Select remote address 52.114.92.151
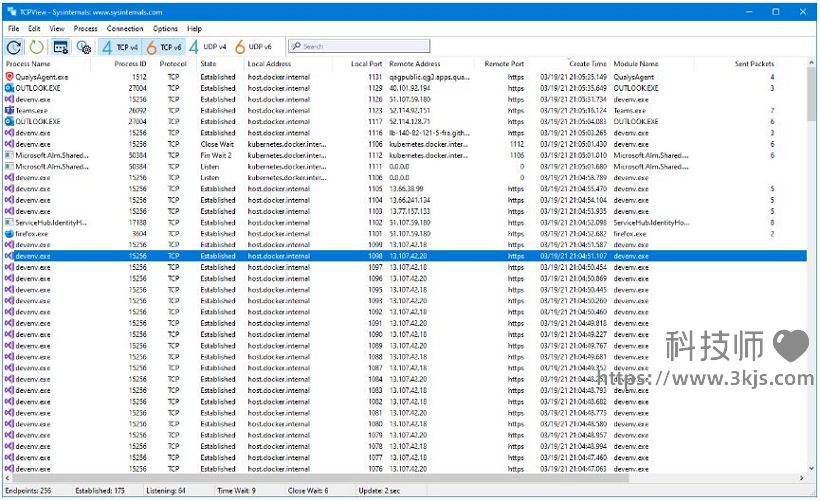 point(409,111)
